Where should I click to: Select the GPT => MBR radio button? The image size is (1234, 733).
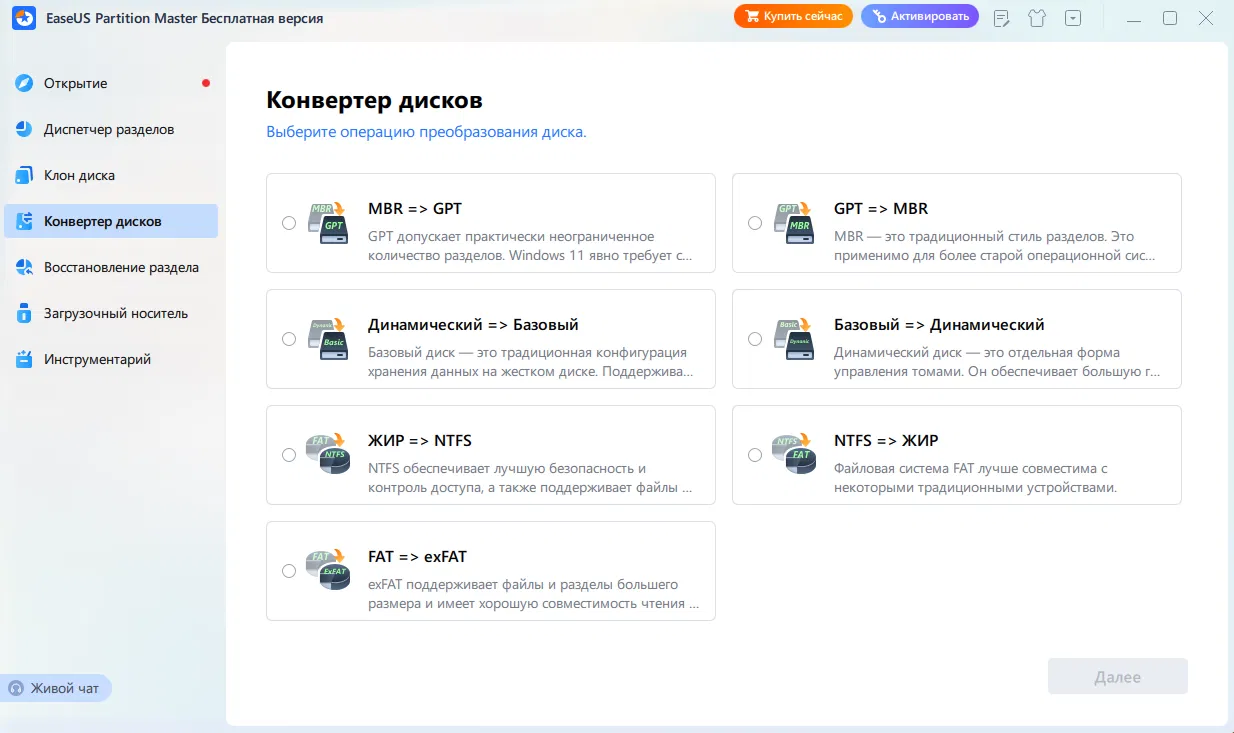755,223
